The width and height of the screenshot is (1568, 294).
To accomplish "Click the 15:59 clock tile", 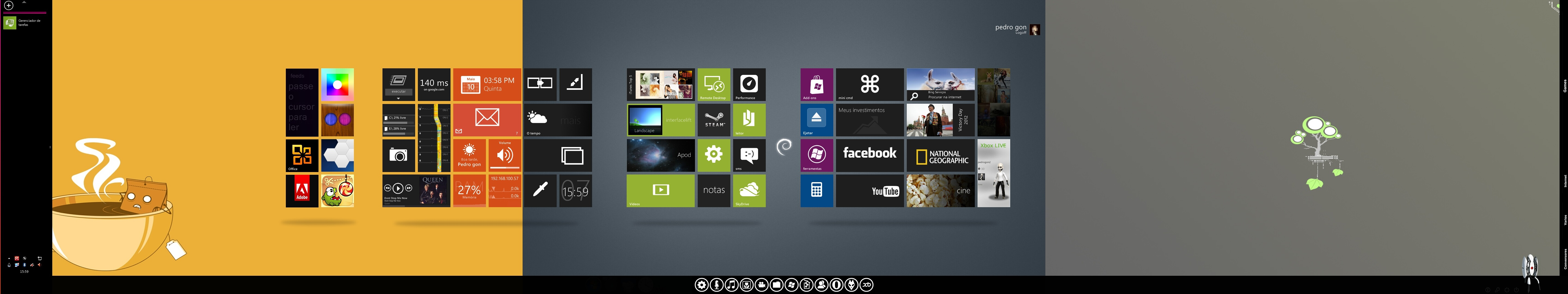I will [x=575, y=191].
